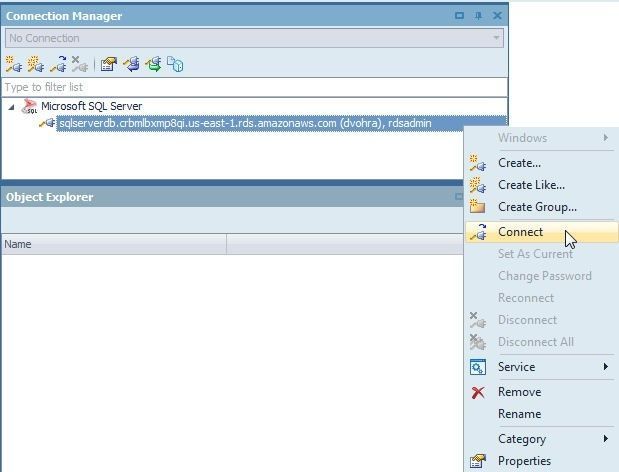This screenshot has width=619, height=472.
Task: Expand the Category submenu
Action: pos(541,439)
